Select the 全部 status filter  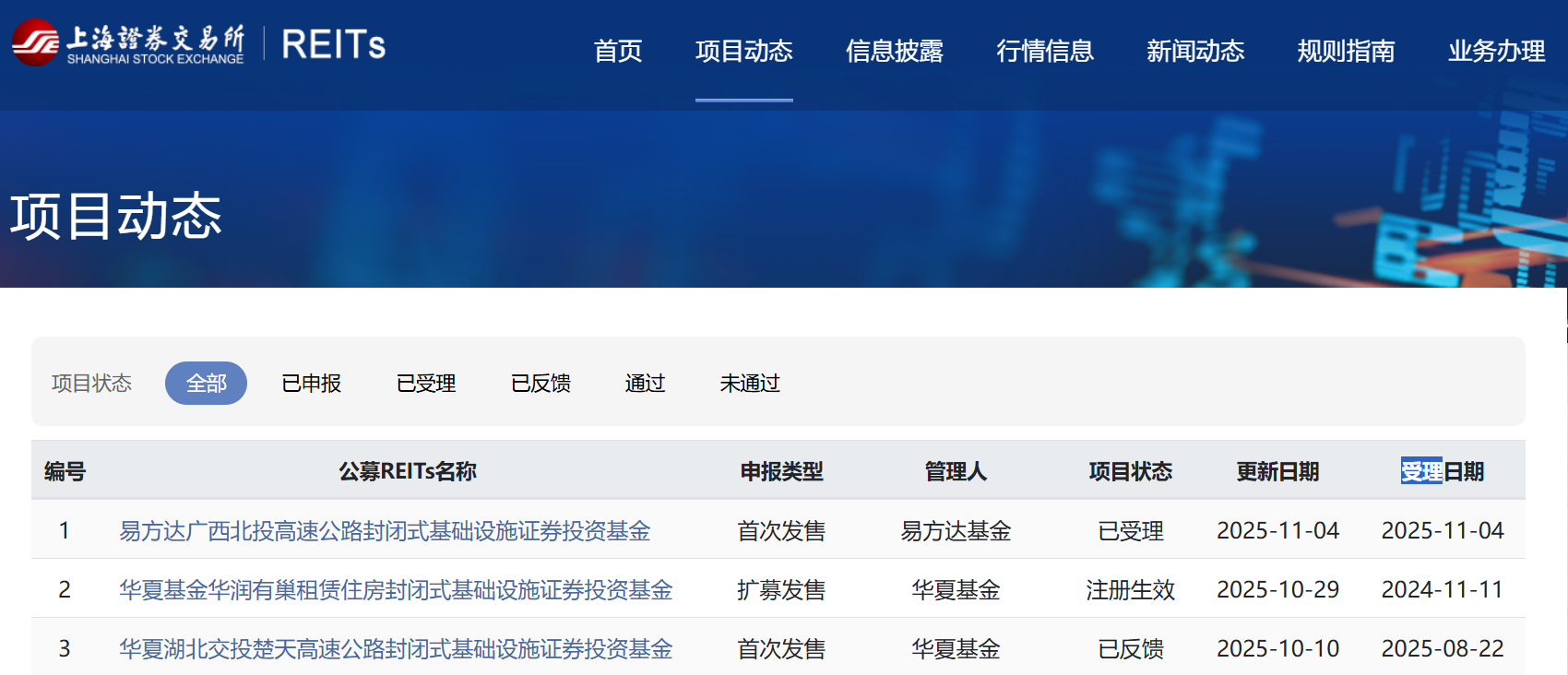coord(206,383)
